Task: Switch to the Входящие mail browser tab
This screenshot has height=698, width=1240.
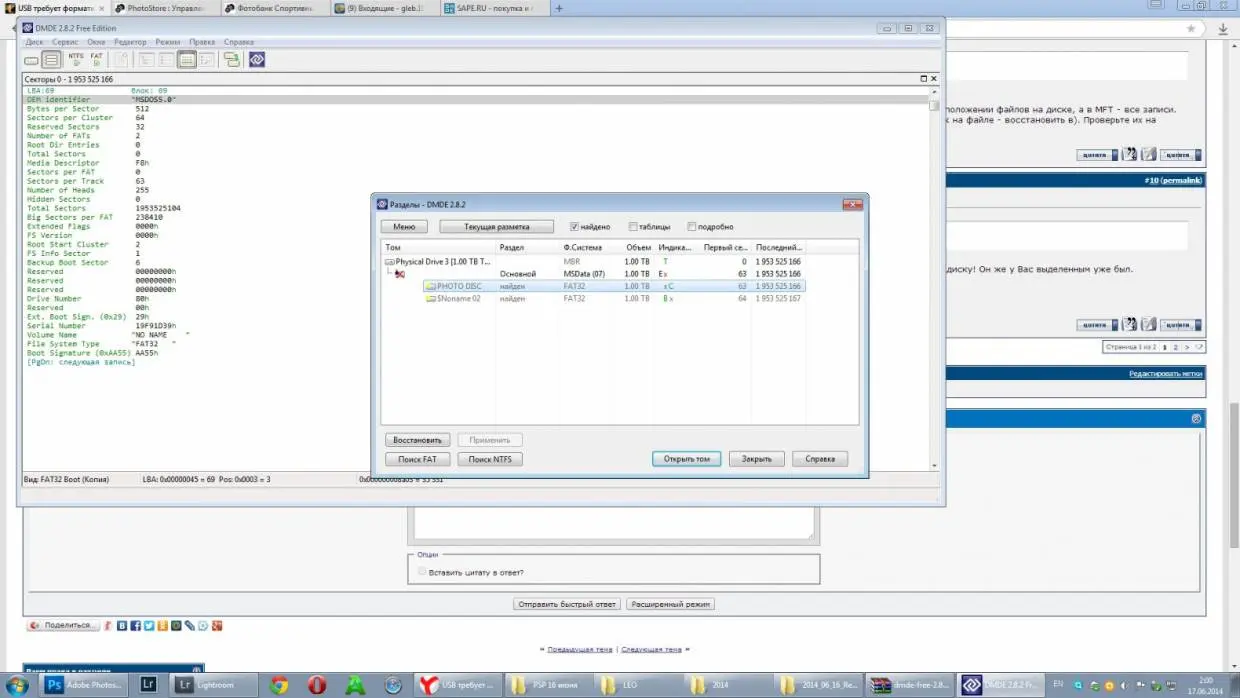Action: [383, 8]
